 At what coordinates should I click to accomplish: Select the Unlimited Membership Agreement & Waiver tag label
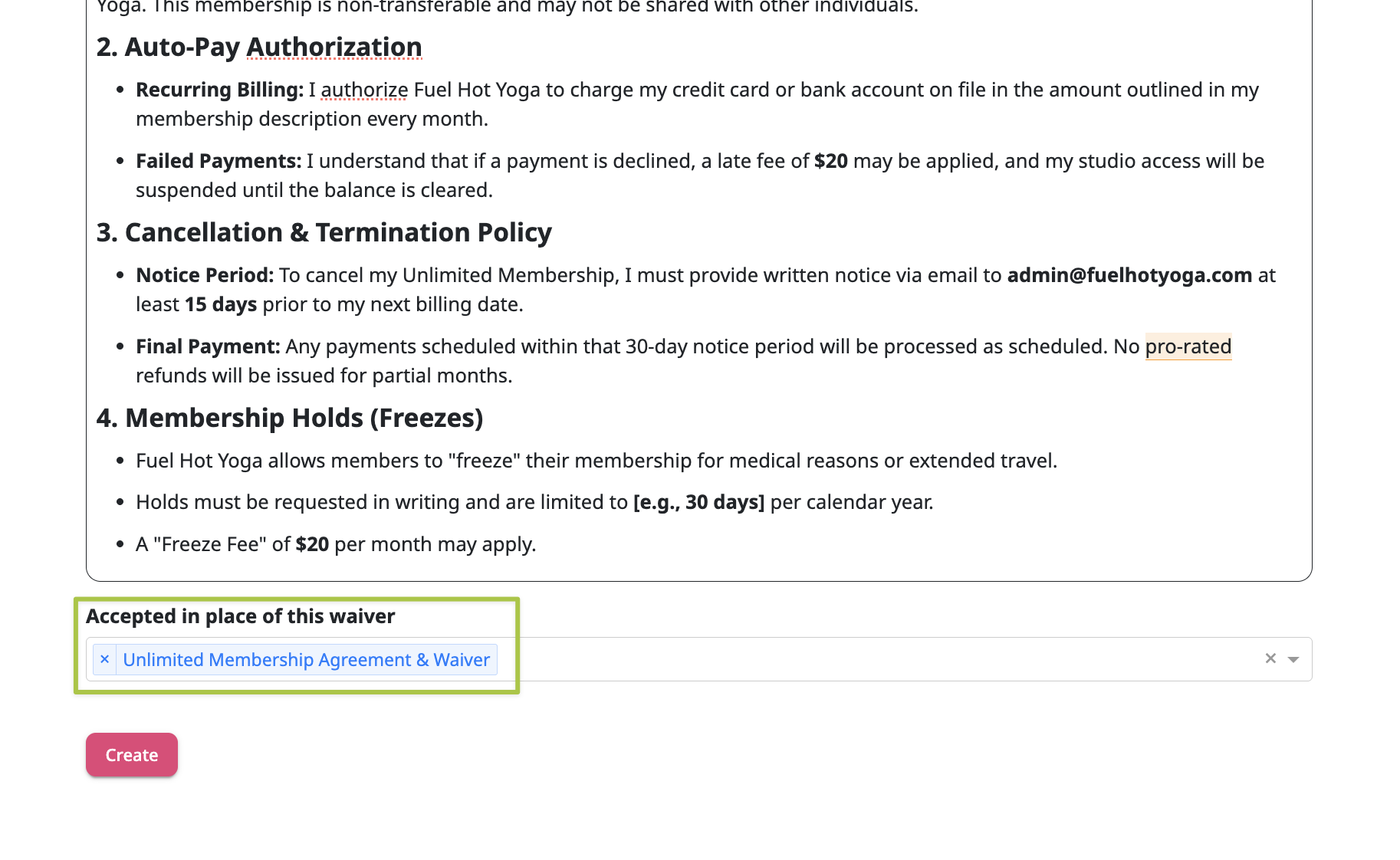[x=306, y=659]
